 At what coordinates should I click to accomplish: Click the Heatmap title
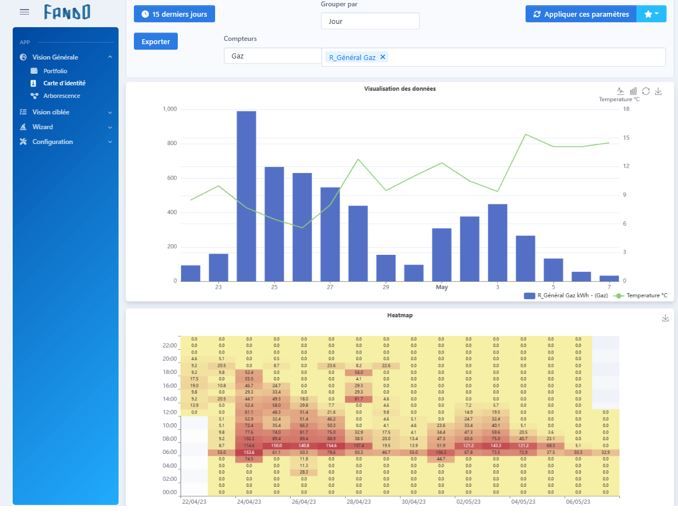(x=400, y=315)
